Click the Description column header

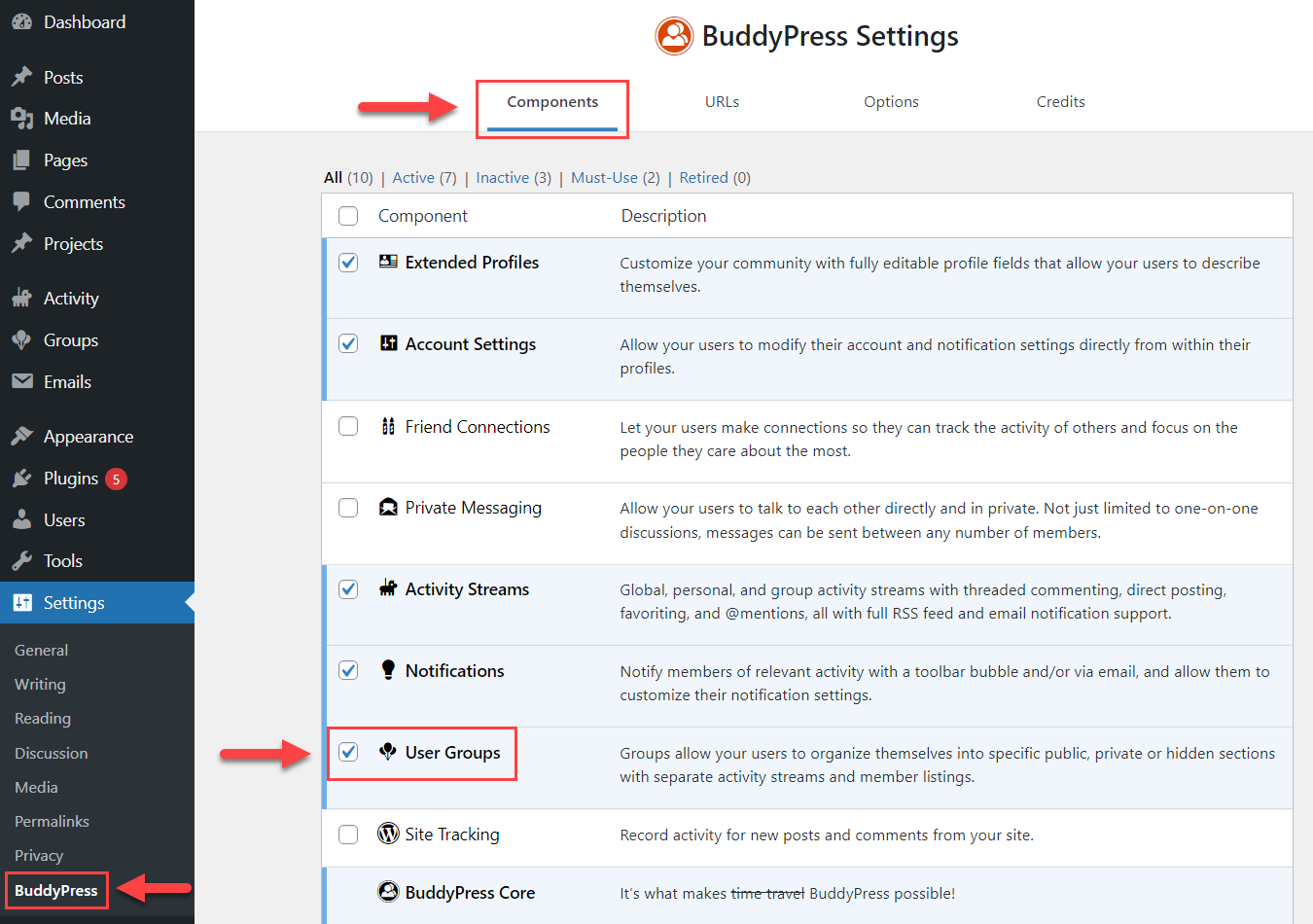point(663,216)
